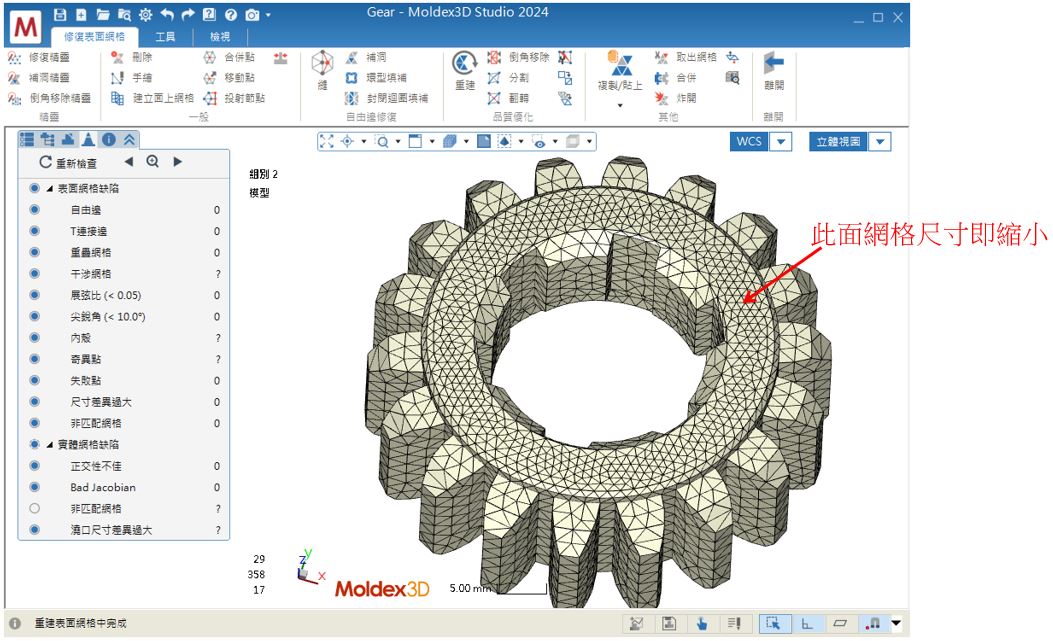Toggle visibility of 尺寸差異過大 defect
This screenshot has width=1053, height=641.
click(34, 402)
